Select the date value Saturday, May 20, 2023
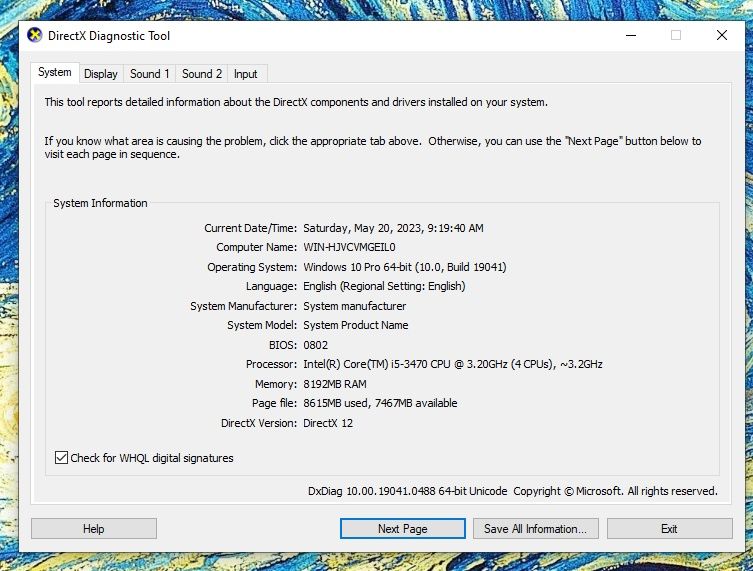The height and width of the screenshot is (571, 753). 393,228
